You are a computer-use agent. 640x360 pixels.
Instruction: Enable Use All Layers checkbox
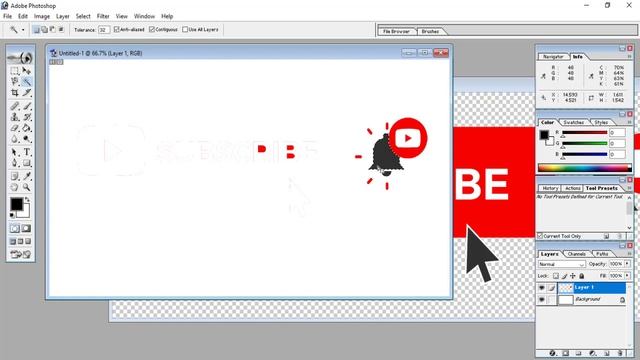[185, 29]
